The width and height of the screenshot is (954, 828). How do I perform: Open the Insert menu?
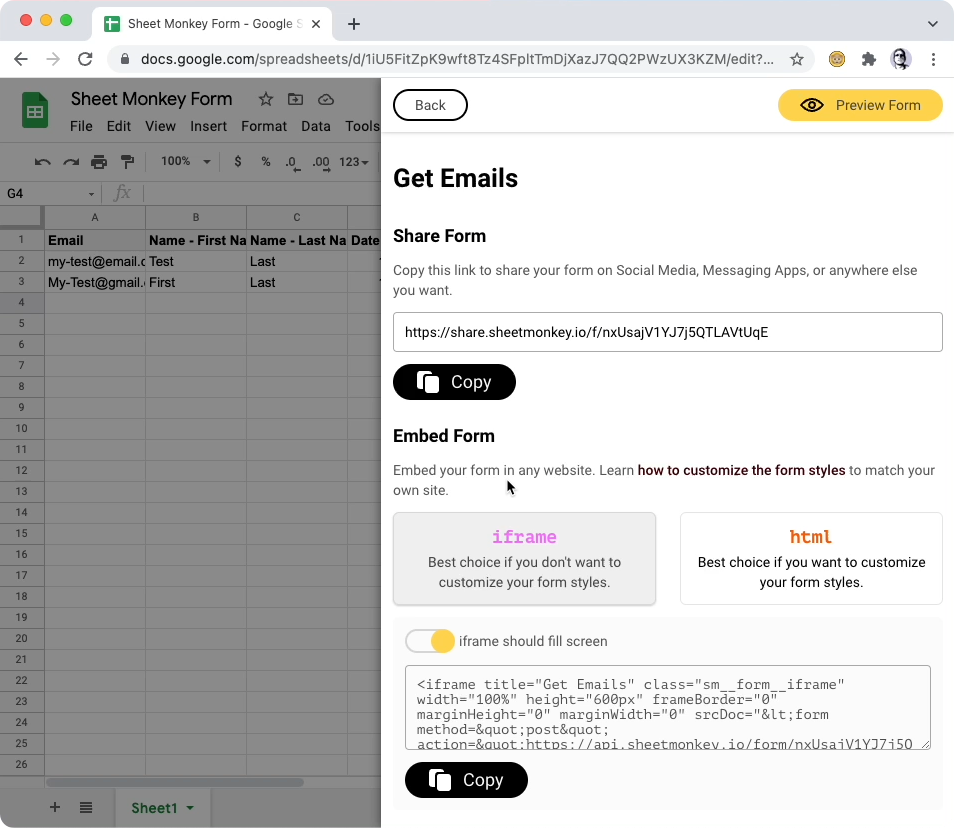coord(208,126)
